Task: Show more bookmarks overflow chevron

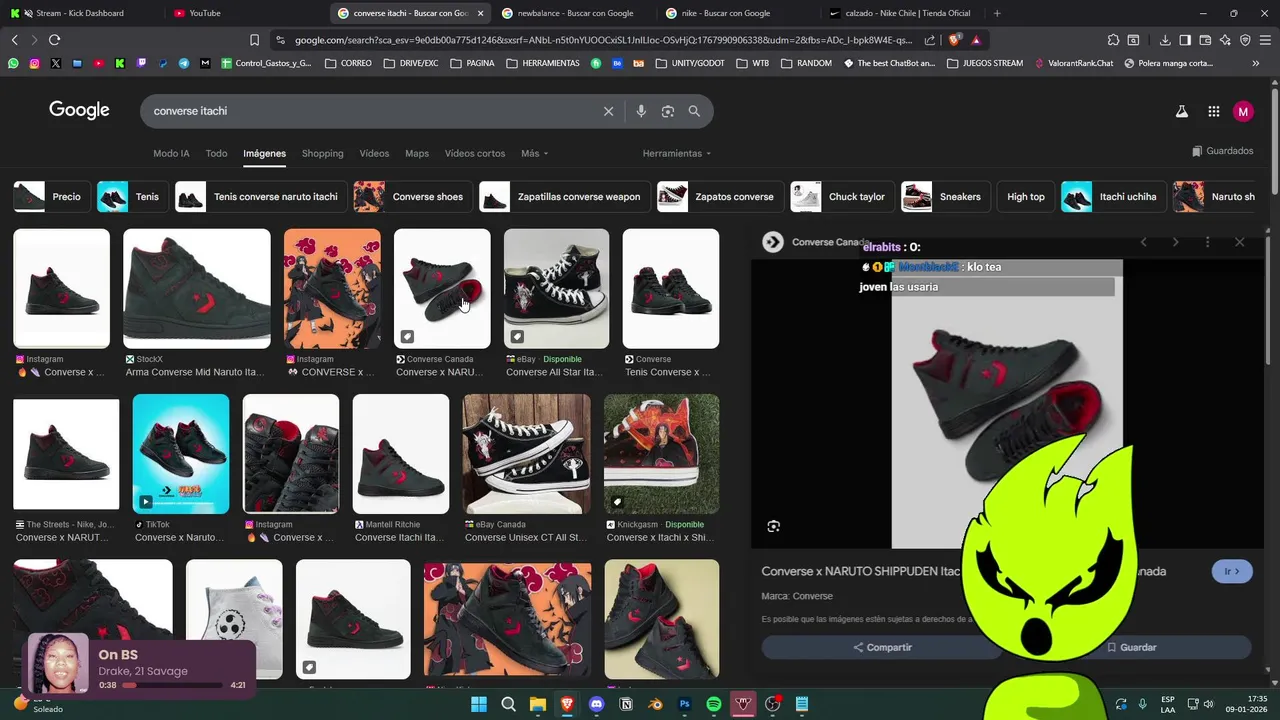Action: coord(1255,63)
